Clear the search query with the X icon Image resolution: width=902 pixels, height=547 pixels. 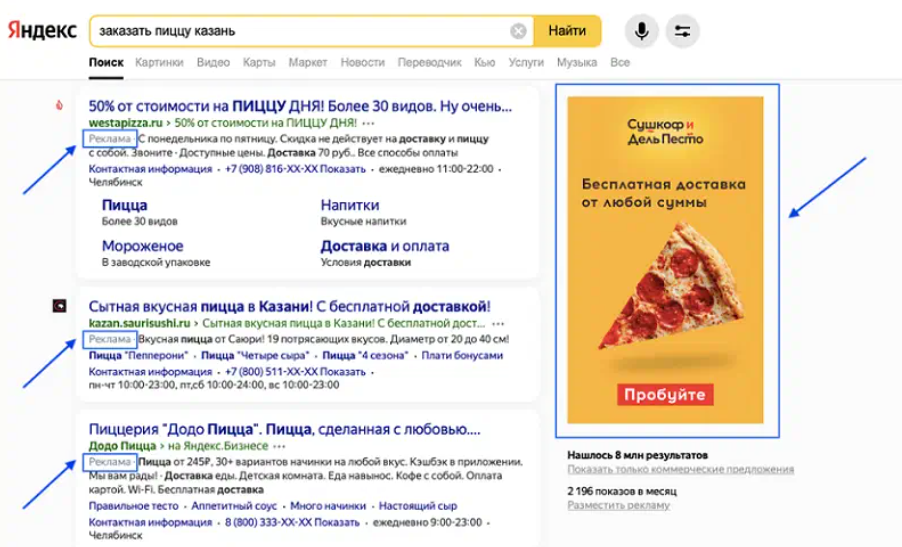tap(518, 31)
